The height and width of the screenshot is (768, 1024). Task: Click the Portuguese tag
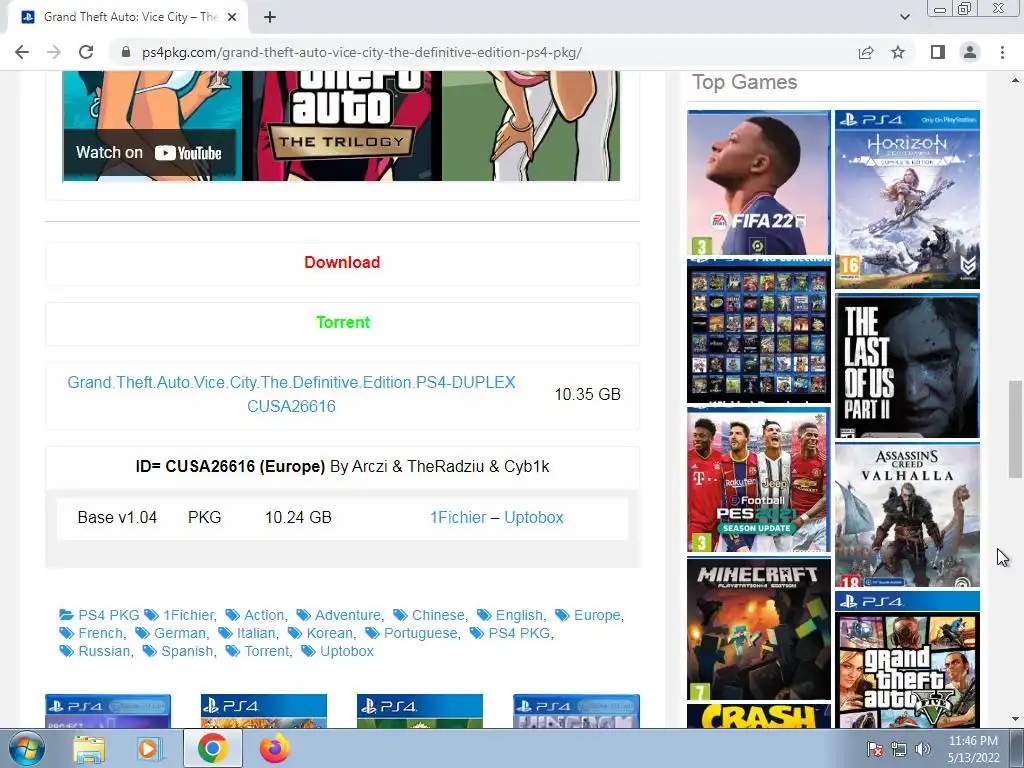click(421, 633)
